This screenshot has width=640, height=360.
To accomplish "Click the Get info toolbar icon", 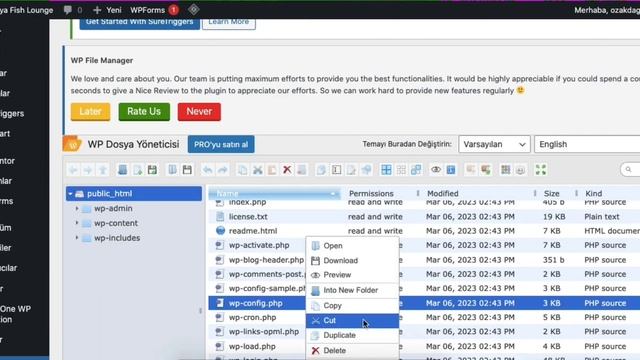I will (x=451, y=170).
